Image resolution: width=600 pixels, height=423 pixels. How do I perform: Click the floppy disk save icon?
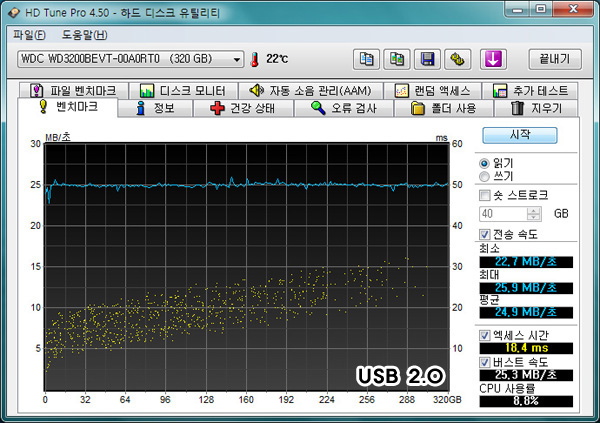(x=429, y=59)
